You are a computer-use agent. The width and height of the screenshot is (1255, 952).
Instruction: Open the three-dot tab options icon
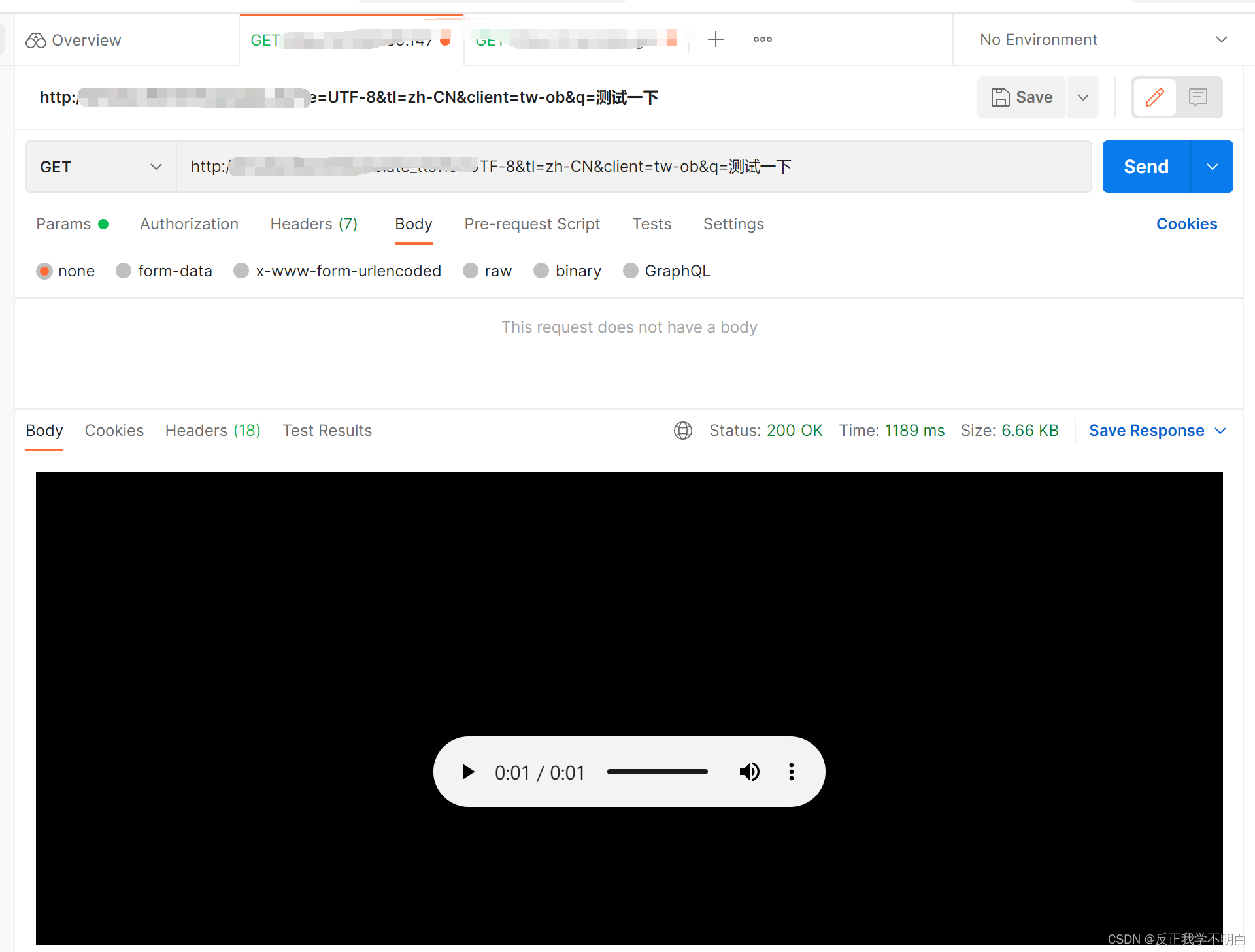click(x=762, y=39)
